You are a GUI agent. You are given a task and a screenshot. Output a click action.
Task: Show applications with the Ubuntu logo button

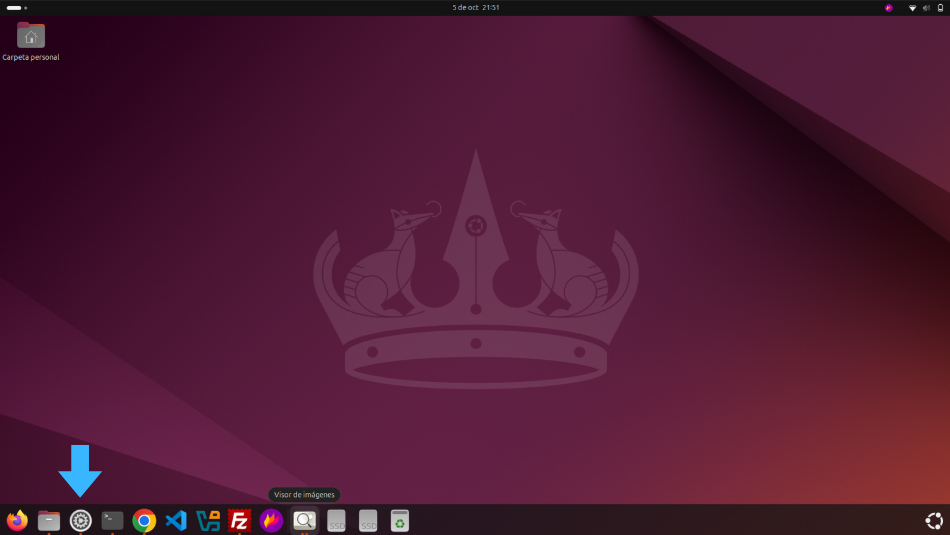(933, 520)
